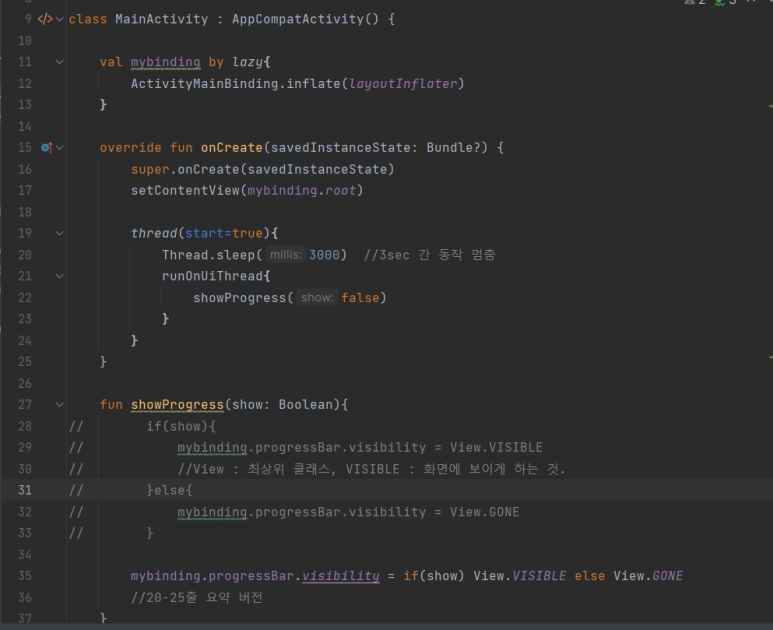Click the false argument on line 22
This screenshot has width=773, height=630.
coord(360,298)
